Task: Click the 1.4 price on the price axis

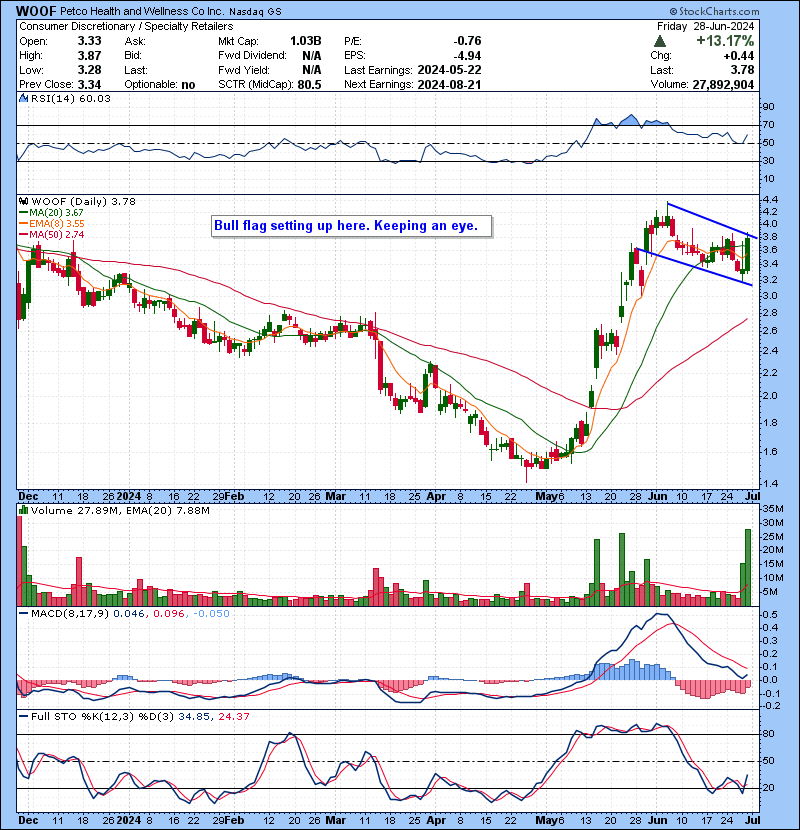Action: [x=770, y=483]
